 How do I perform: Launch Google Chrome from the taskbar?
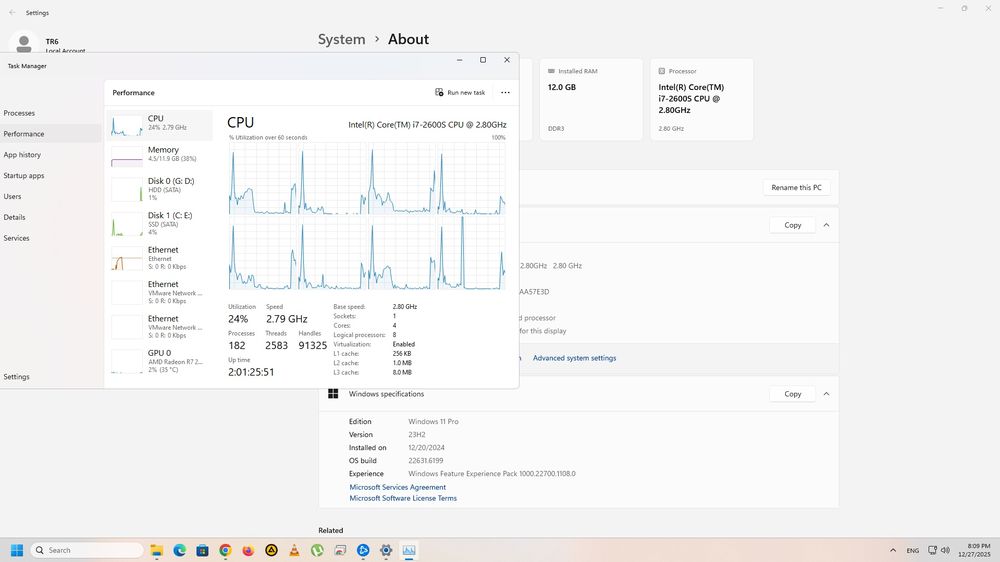225,551
